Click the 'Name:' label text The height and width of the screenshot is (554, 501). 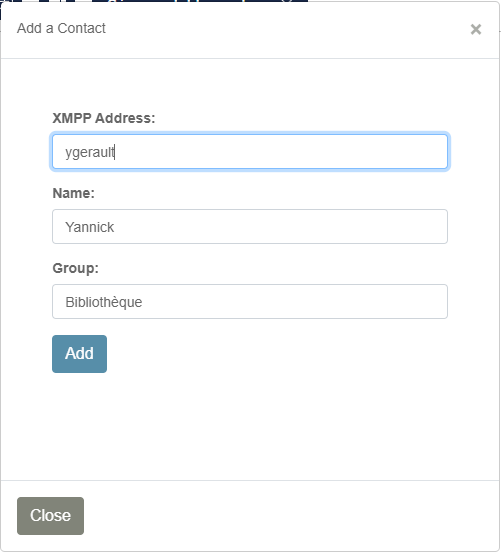pos(73,193)
